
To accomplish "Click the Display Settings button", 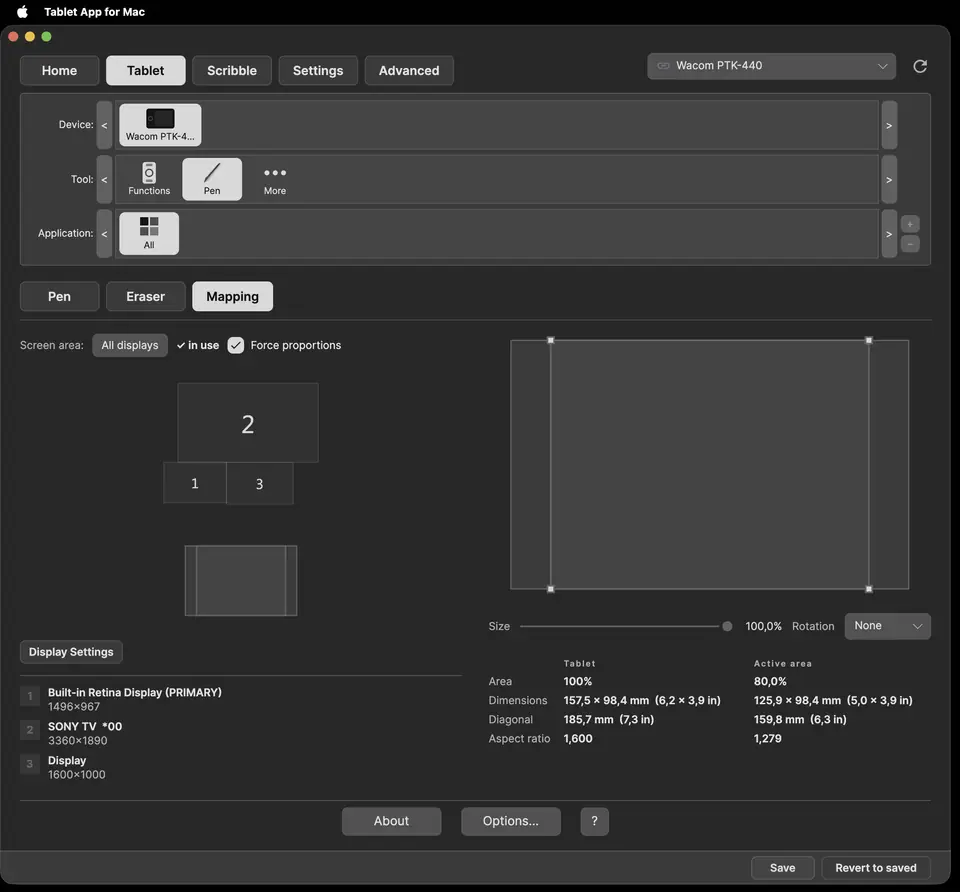I will click(71, 652).
